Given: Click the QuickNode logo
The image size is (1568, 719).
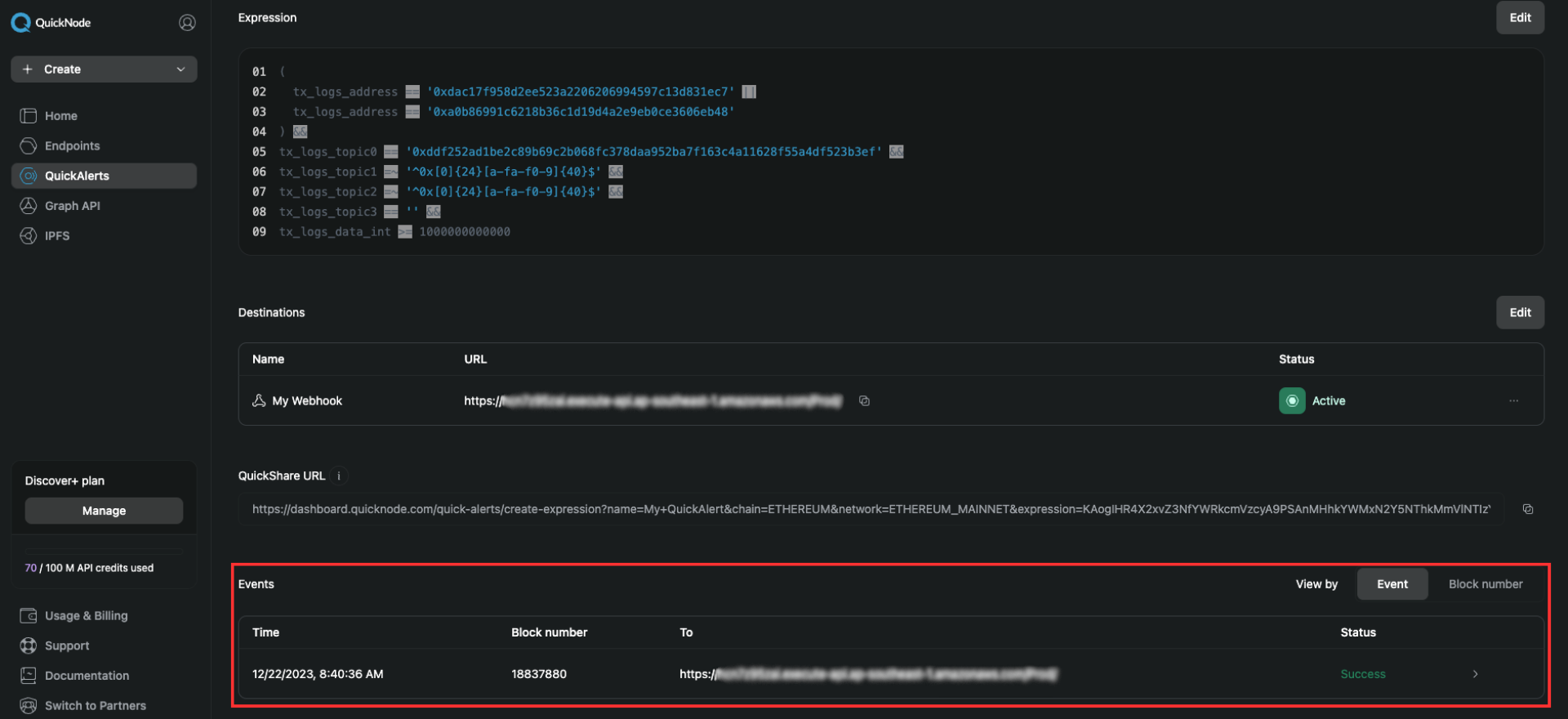Looking at the screenshot, I should pyautogui.click(x=51, y=23).
